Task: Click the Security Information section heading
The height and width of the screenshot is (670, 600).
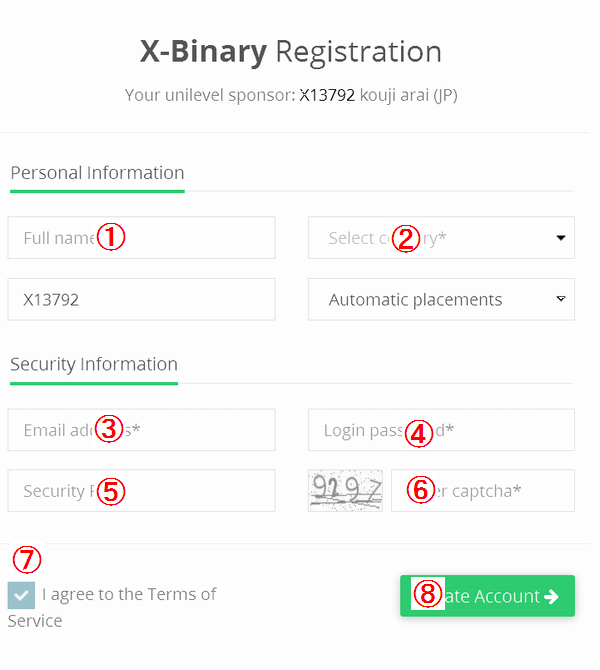Action: tap(94, 364)
